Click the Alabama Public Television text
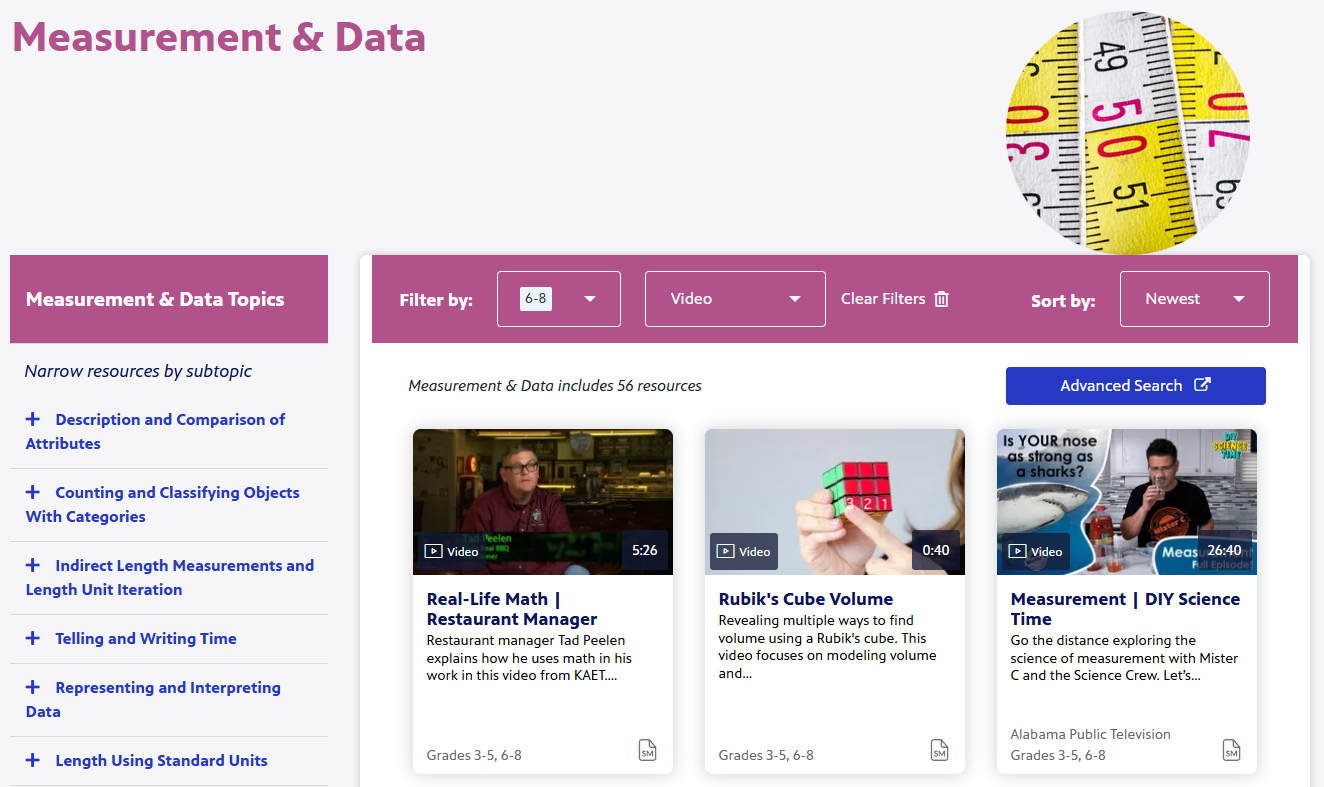1324x787 pixels. pos(1091,734)
